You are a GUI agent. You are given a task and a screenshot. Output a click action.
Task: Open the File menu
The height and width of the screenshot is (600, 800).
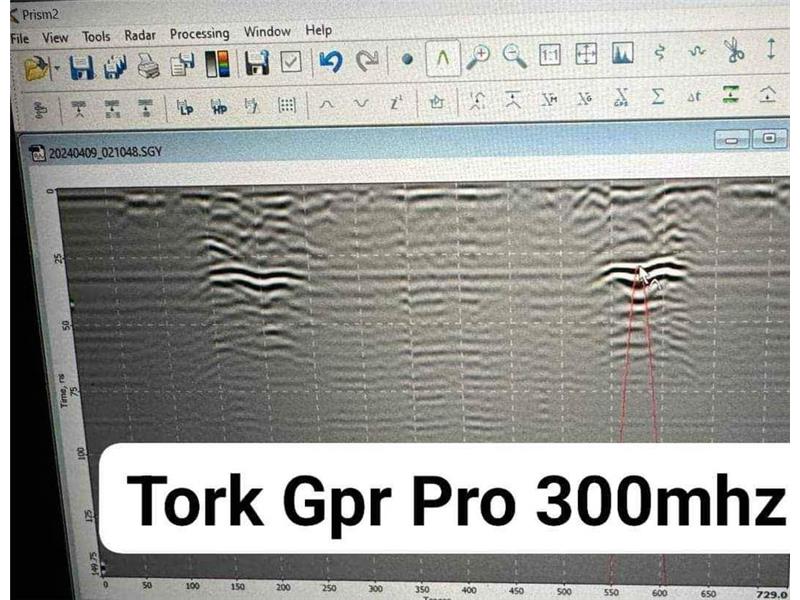(20, 39)
